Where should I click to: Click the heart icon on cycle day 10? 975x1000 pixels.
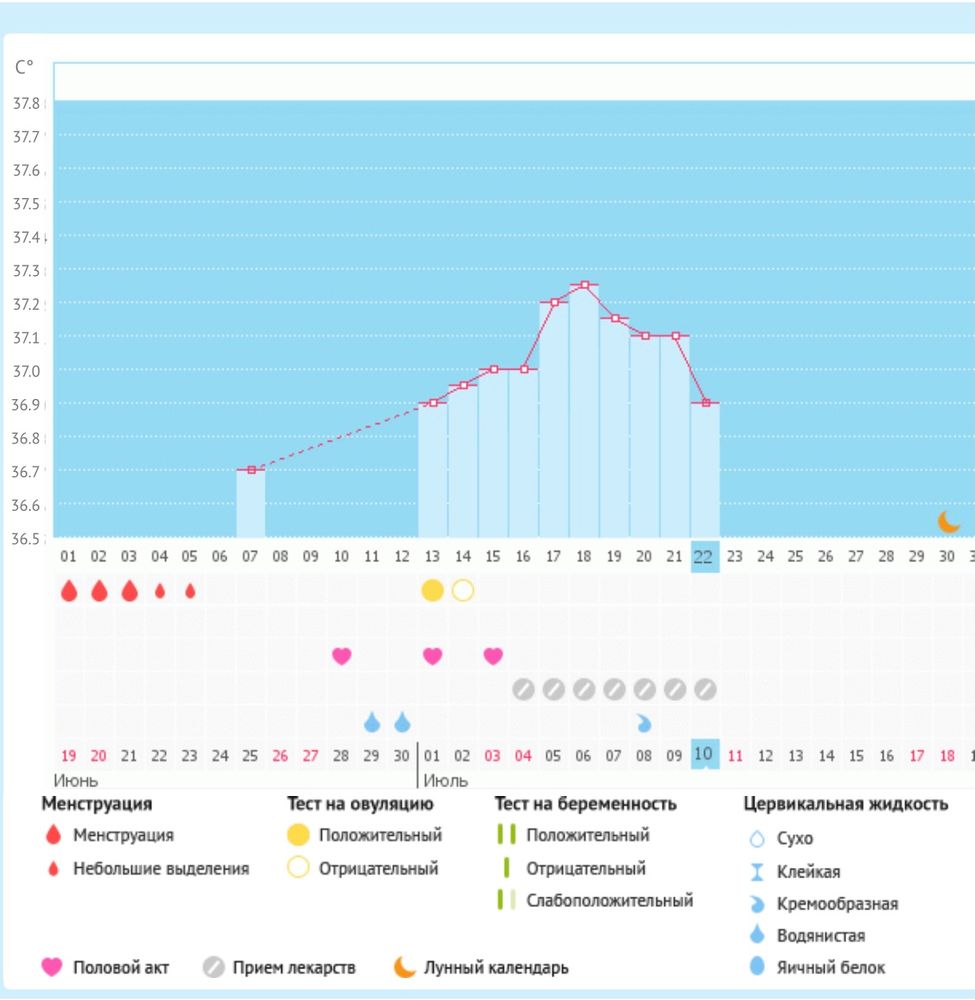pos(342,656)
